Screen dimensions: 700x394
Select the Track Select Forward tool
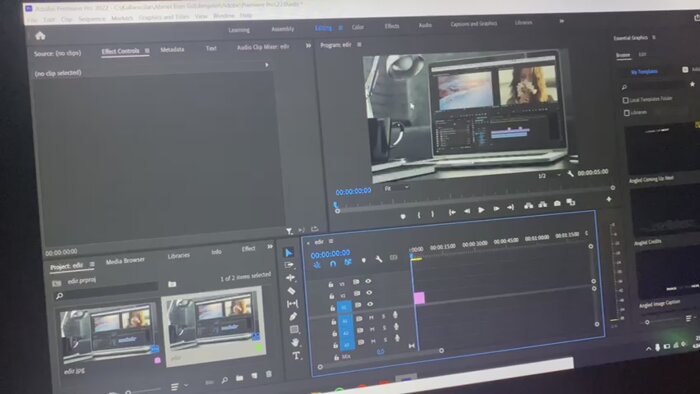[x=289, y=265]
